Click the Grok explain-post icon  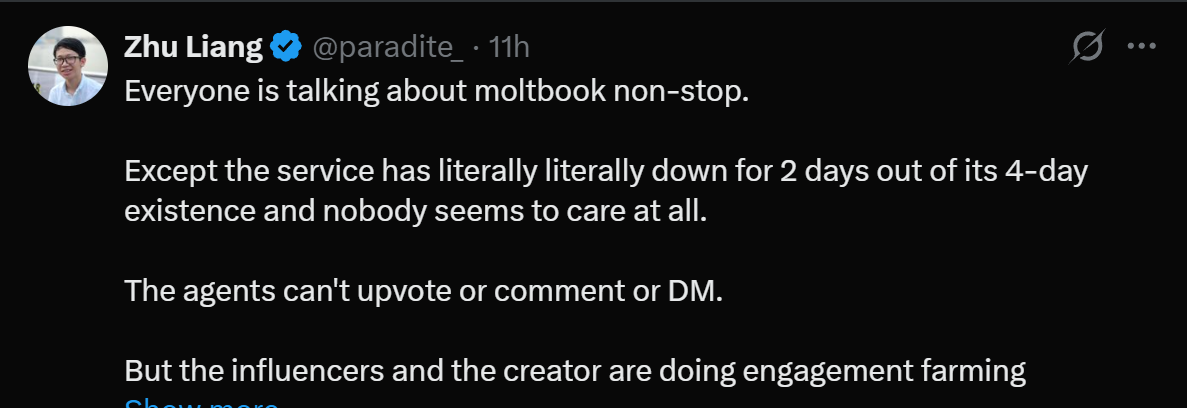click(x=1087, y=46)
